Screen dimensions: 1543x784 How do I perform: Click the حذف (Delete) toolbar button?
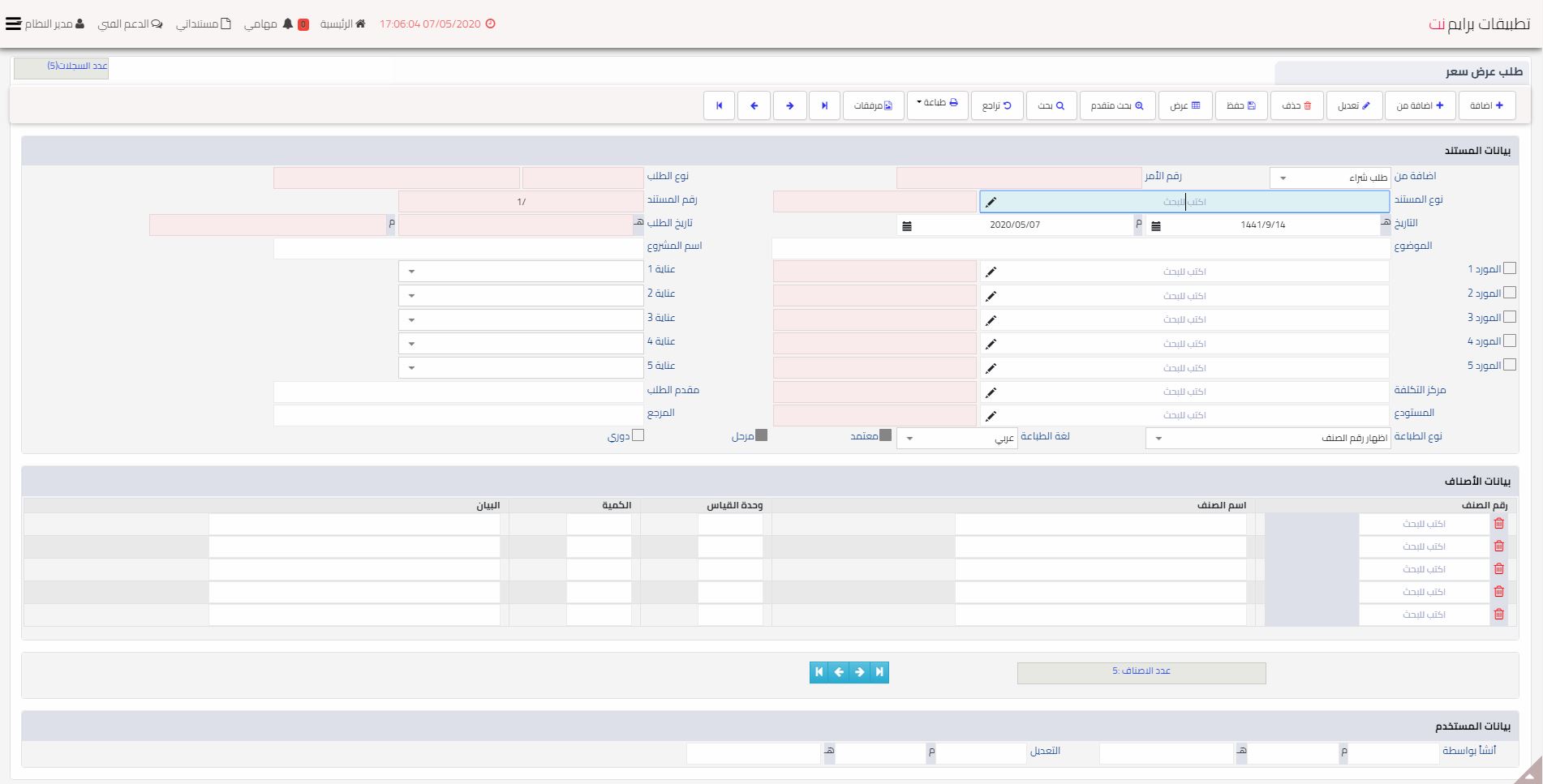[1296, 105]
